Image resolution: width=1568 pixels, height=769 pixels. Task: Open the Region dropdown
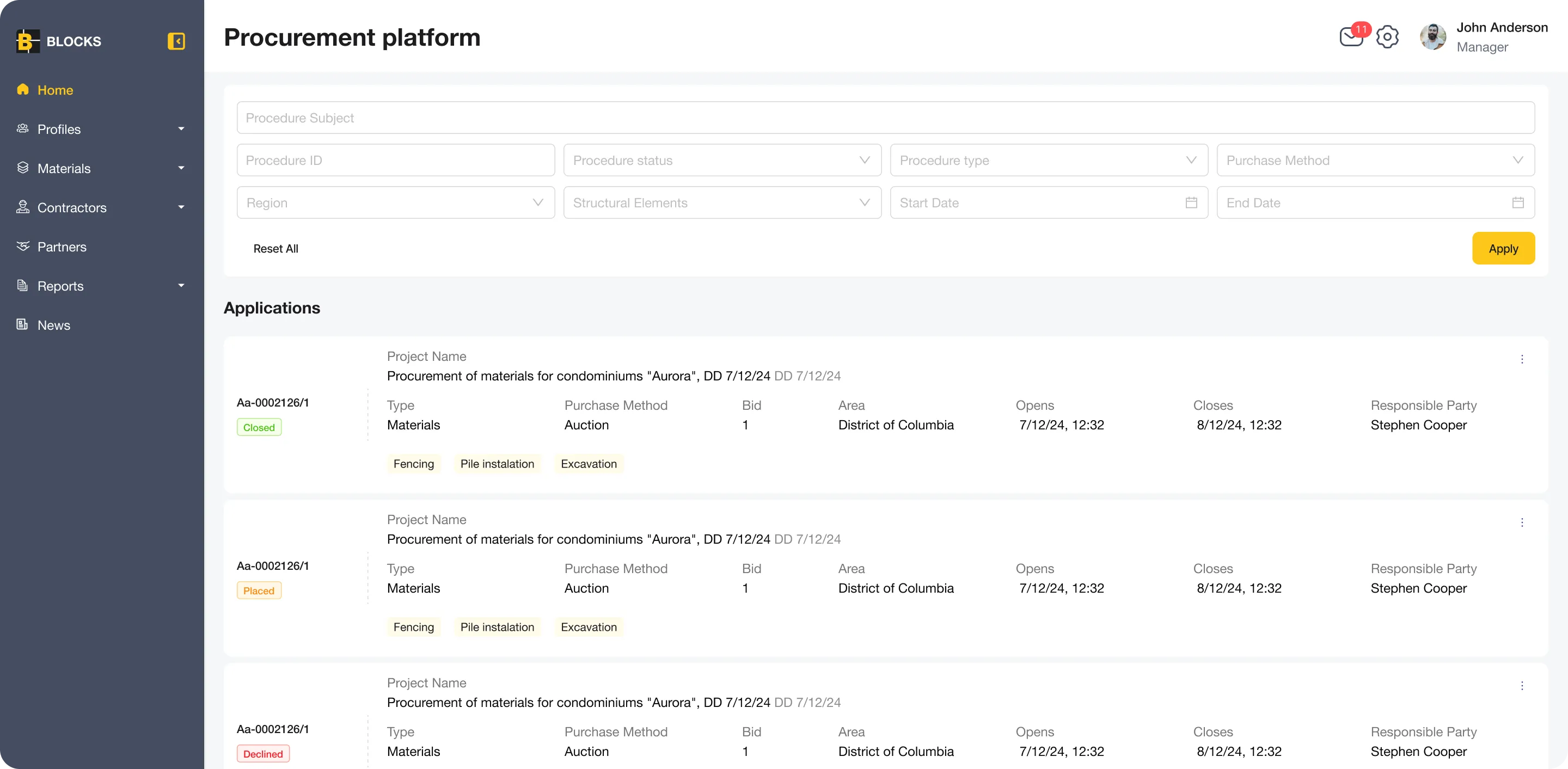396,202
